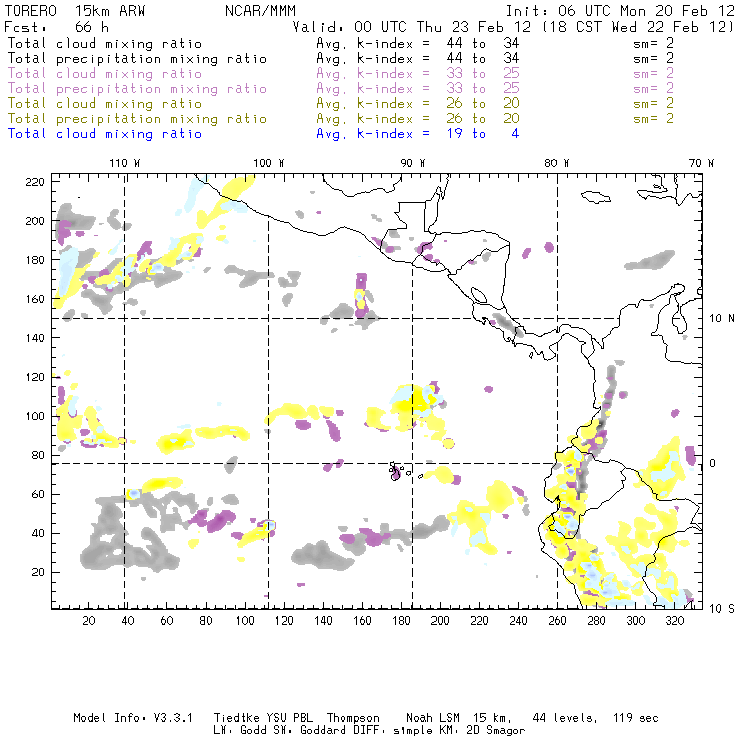This screenshot has width=740, height=740.
Task: Click the purple 'Total cloud mixing ratio' legend row
Action: pyautogui.click(x=340, y=74)
